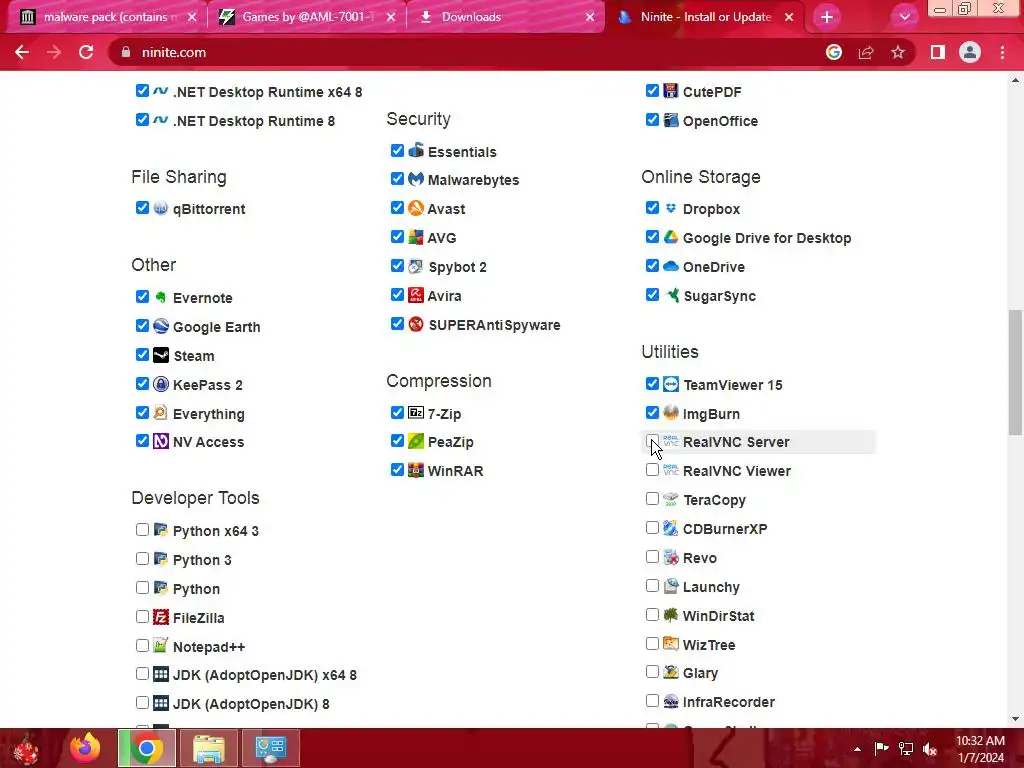Enable the TeraCopy checkbox
The image size is (1024, 768).
(652, 499)
